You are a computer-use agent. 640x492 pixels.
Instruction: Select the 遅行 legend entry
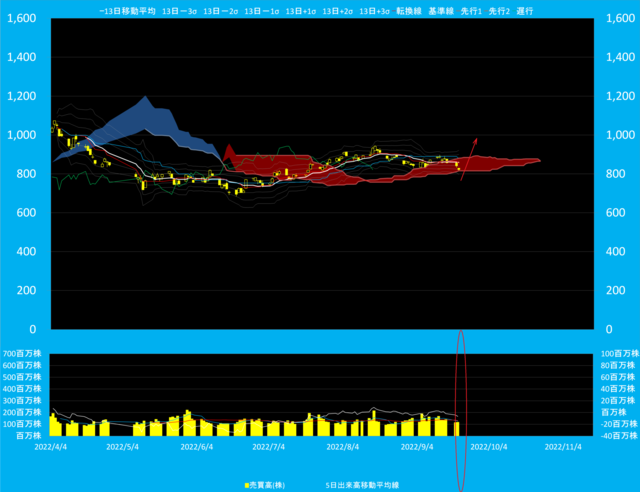(x=525, y=11)
